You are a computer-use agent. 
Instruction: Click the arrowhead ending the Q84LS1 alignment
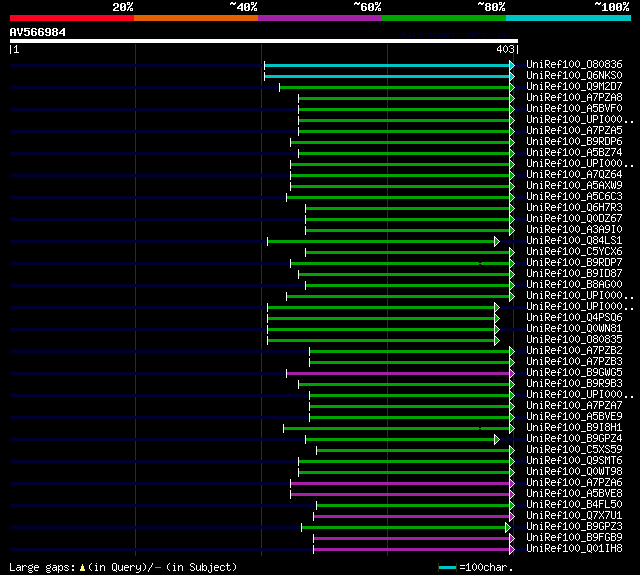tap(497, 242)
